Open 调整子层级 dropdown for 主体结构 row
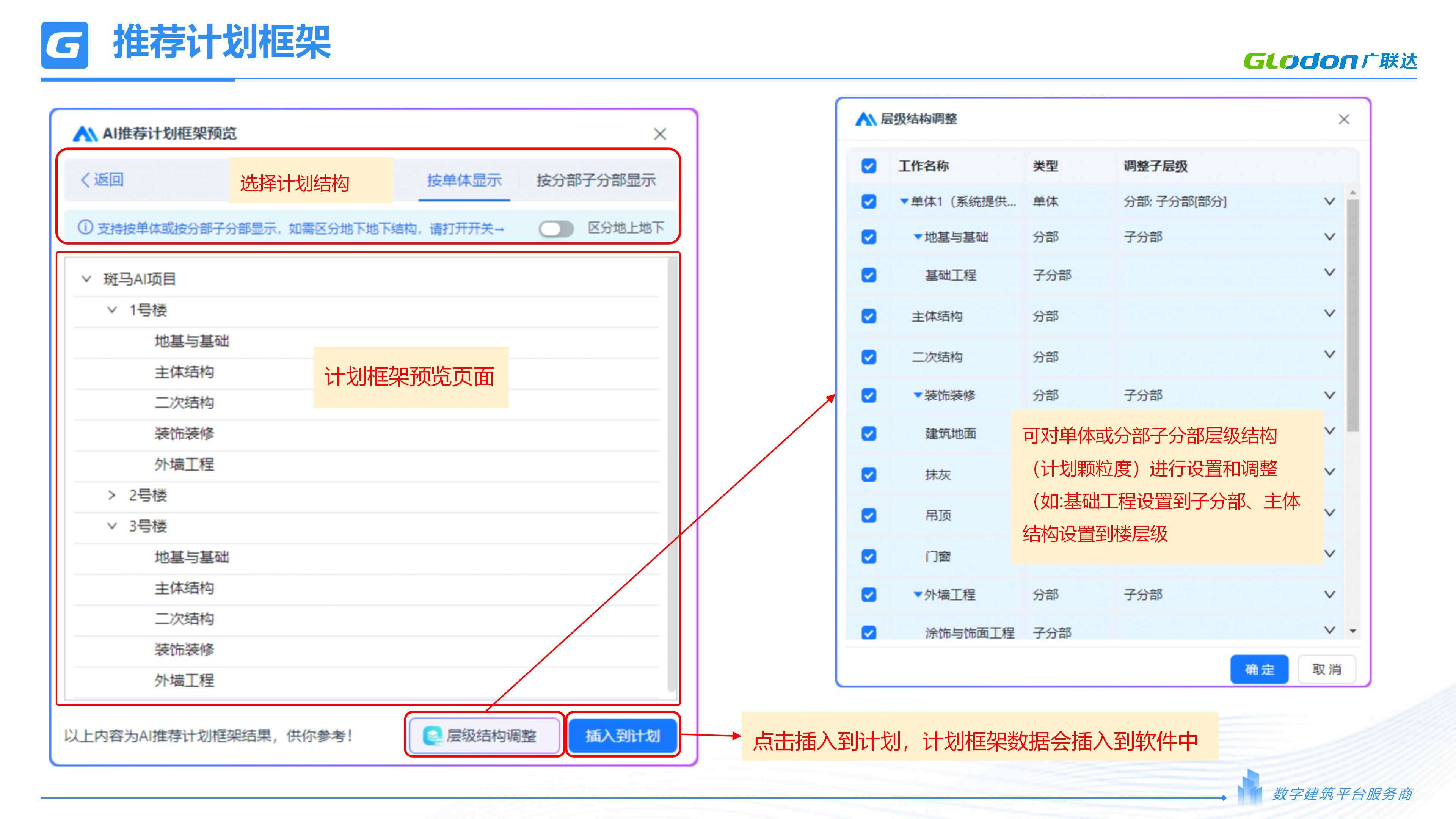This screenshot has width=1456, height=819. 1329,313
